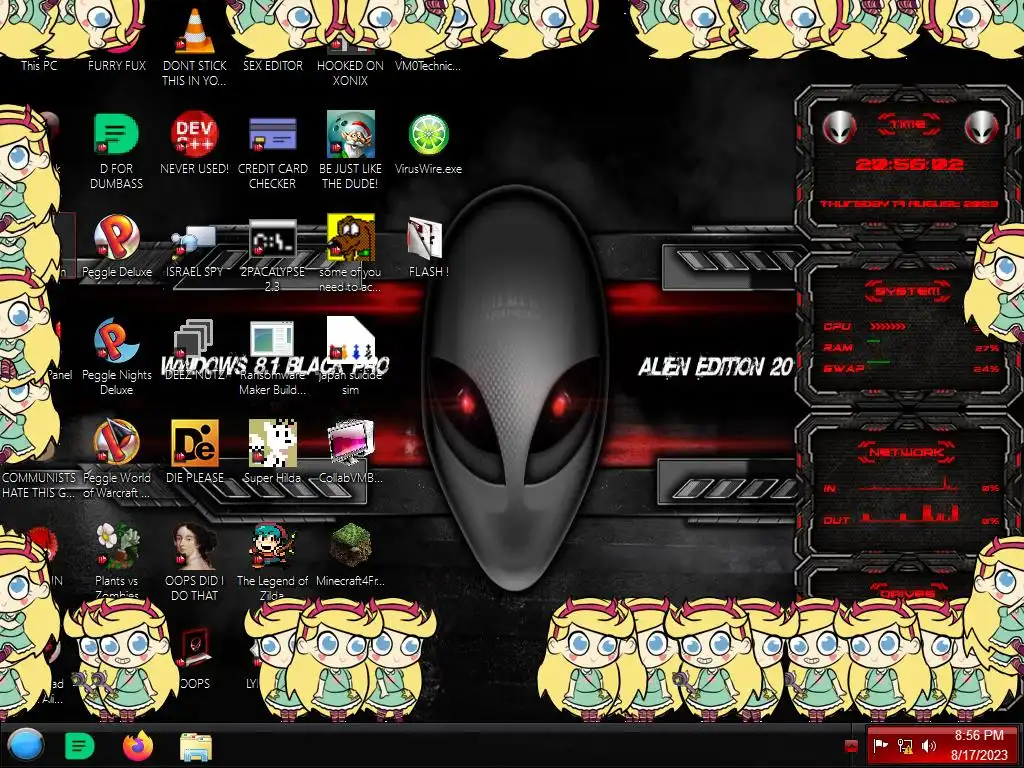Show hidden tray icons with the up arrow
This screenshot has width=1024, height=768.
(x=851, y=746)
